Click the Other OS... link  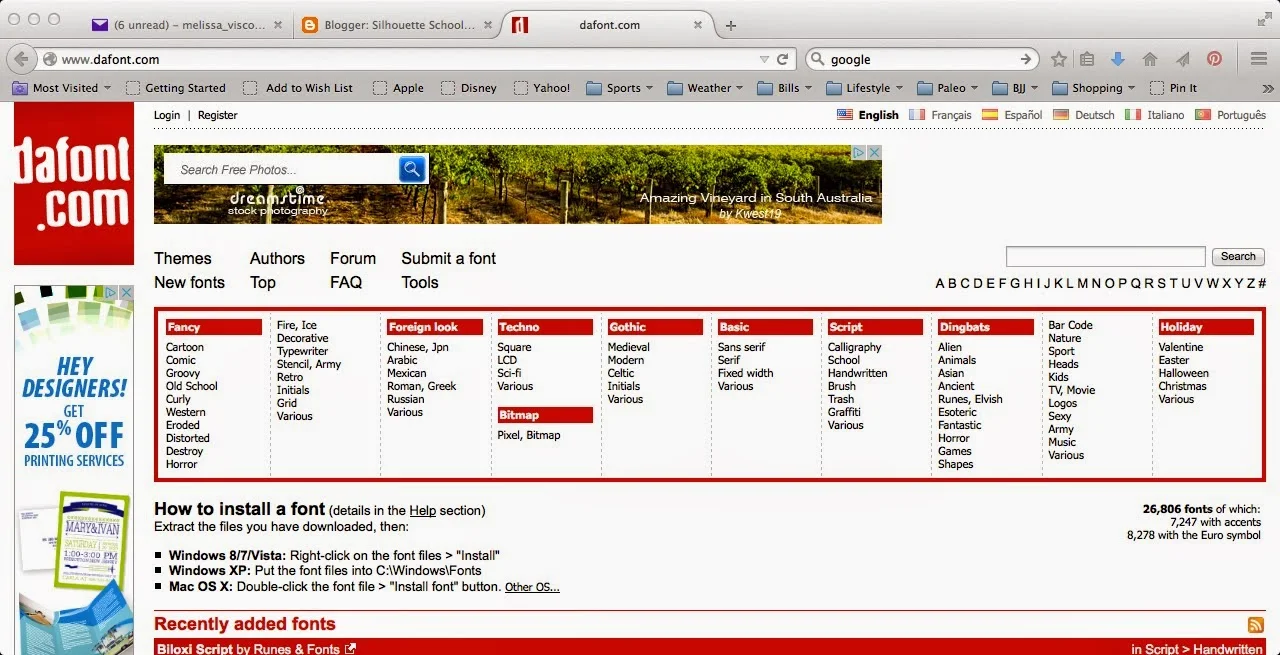pyautogui.click(x=532, y=587)
